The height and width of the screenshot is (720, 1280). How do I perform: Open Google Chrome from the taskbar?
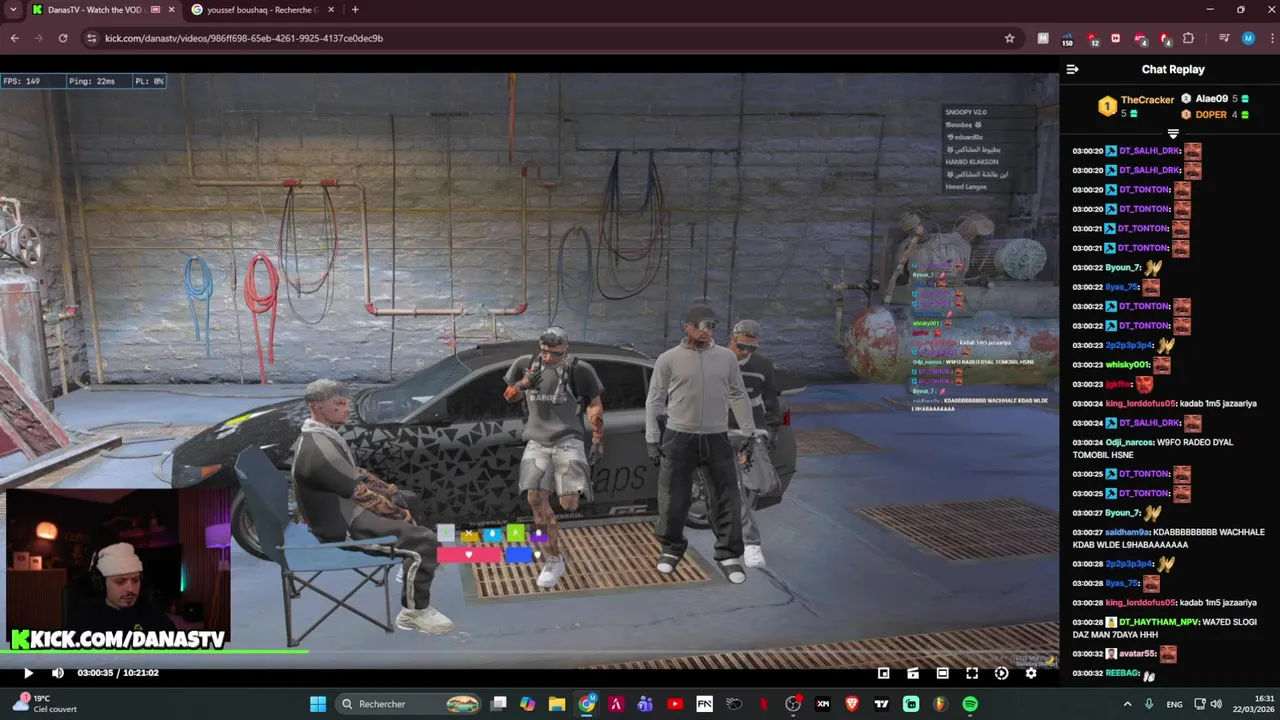[587, 704]
